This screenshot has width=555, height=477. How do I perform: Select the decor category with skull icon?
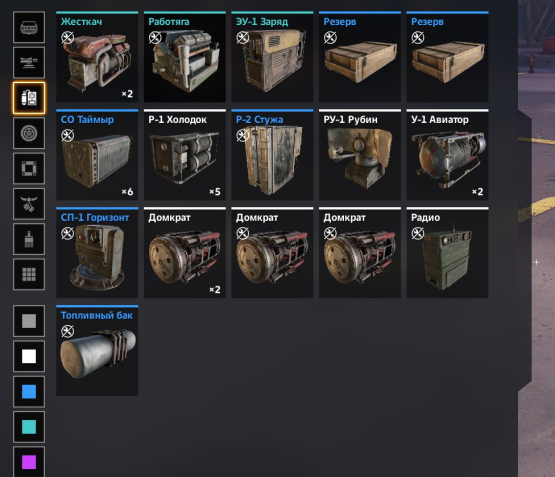coord(29,204)
